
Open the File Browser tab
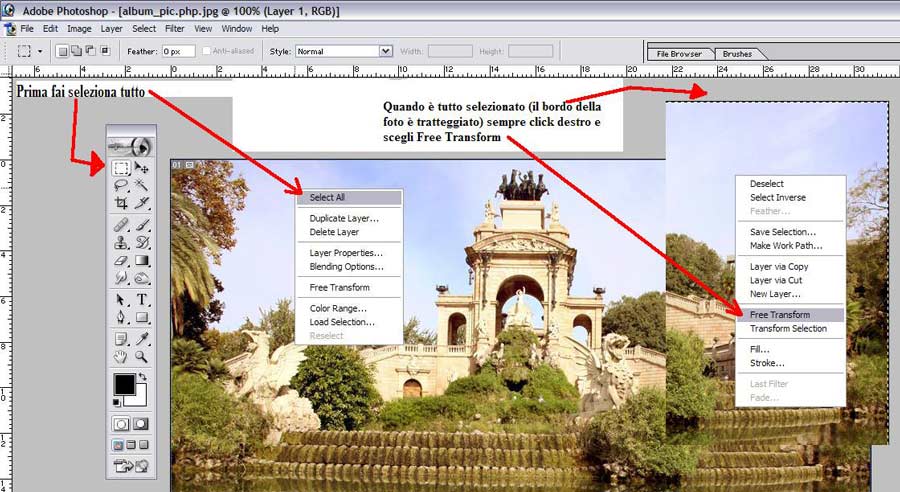(x=678, y=54)
